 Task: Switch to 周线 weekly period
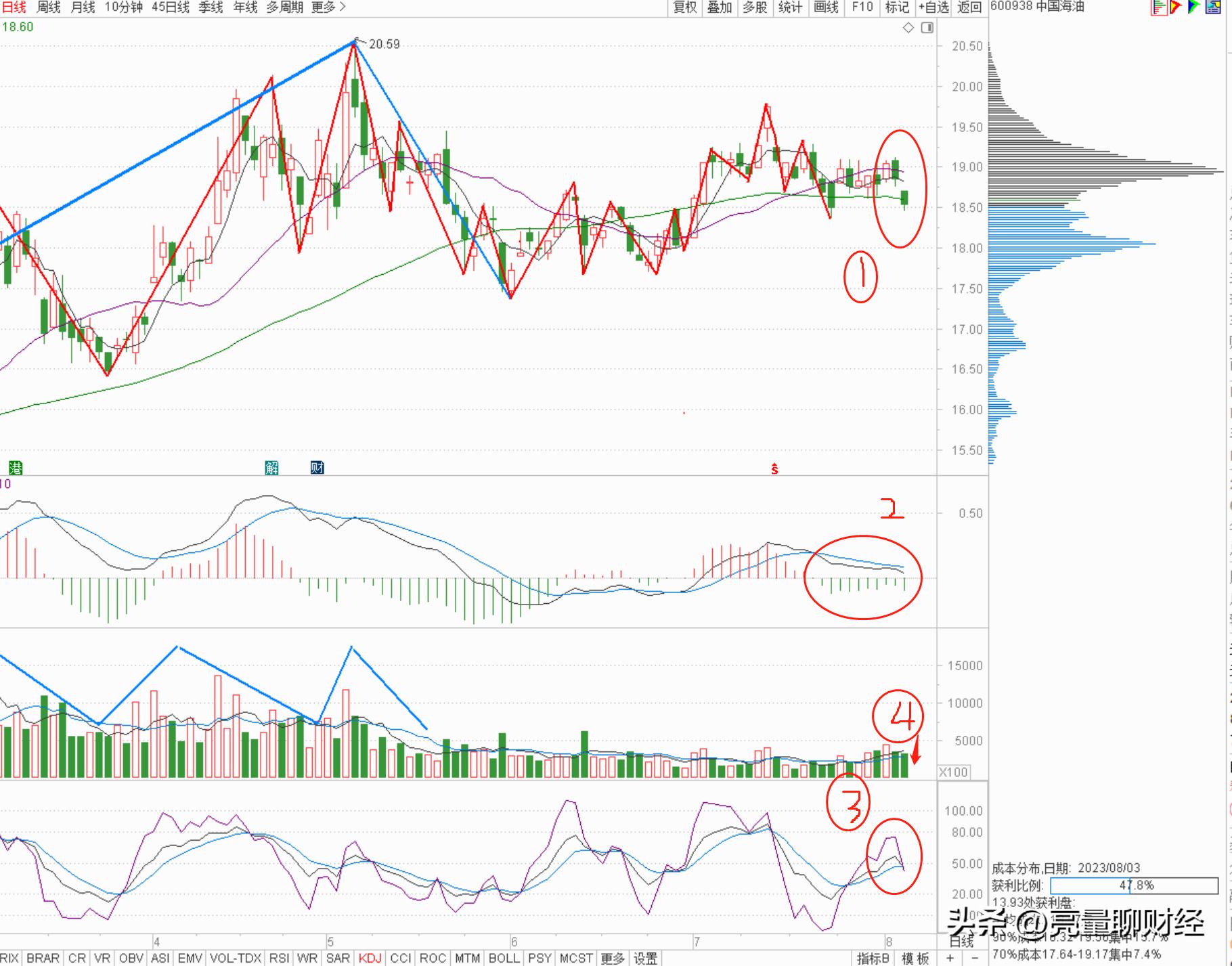pos(48,7)
